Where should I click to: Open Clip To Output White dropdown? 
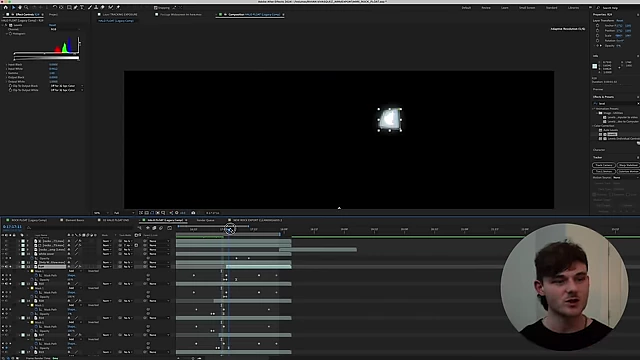(67, 90)
